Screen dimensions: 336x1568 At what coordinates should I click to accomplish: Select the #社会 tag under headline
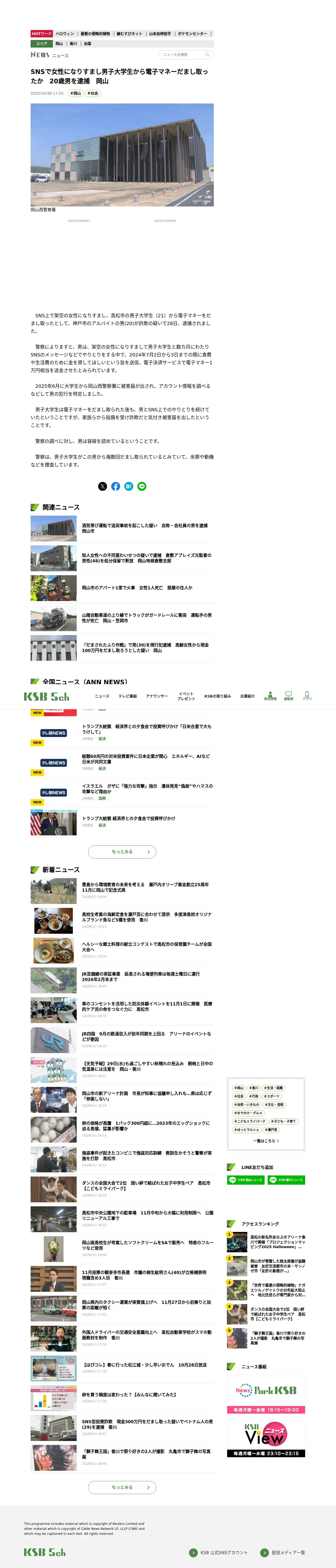point(93,93)
